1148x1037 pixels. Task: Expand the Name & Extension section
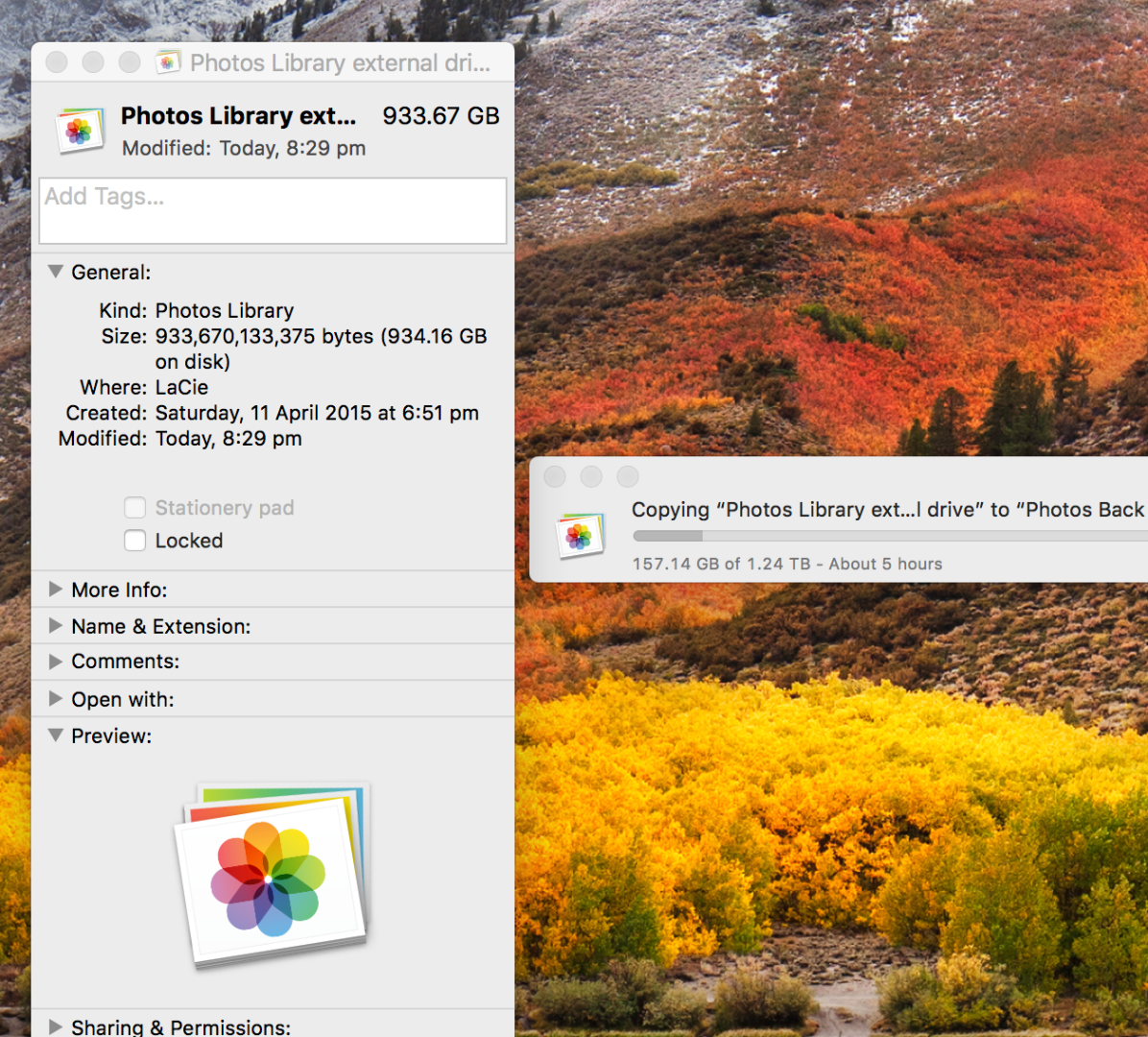click(55, 626)
